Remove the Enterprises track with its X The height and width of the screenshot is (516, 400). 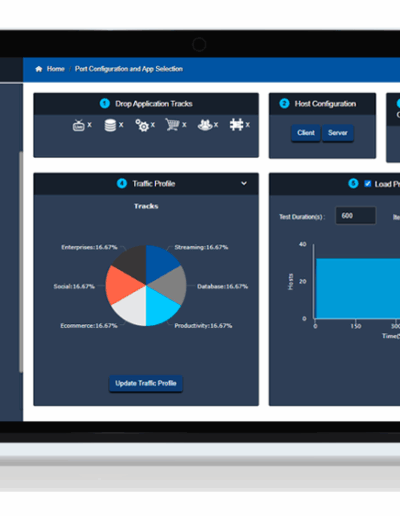pyautogui.click(x=248, y=125)
